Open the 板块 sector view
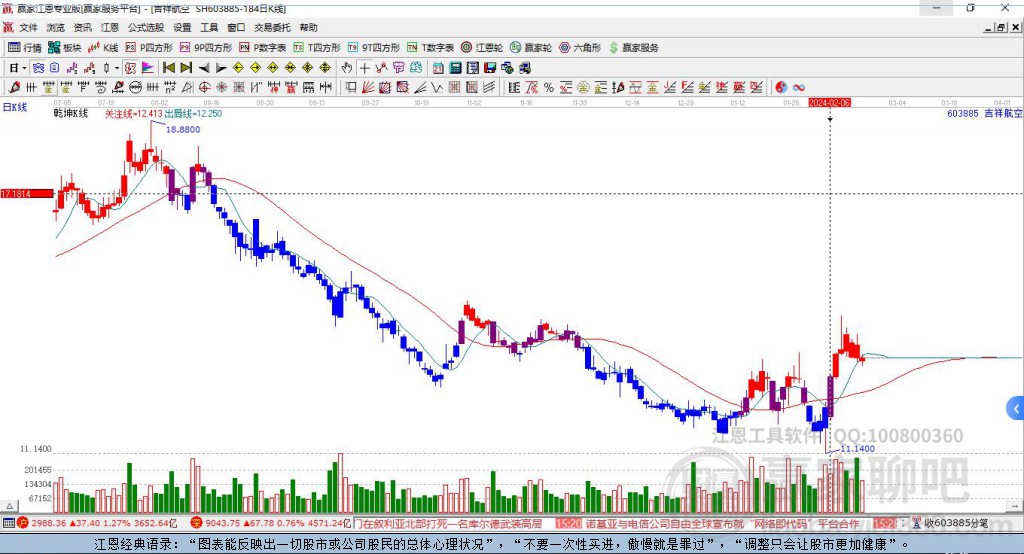Image resolution: width=1024 pixels, height=554 pixels. click(64, 48)
